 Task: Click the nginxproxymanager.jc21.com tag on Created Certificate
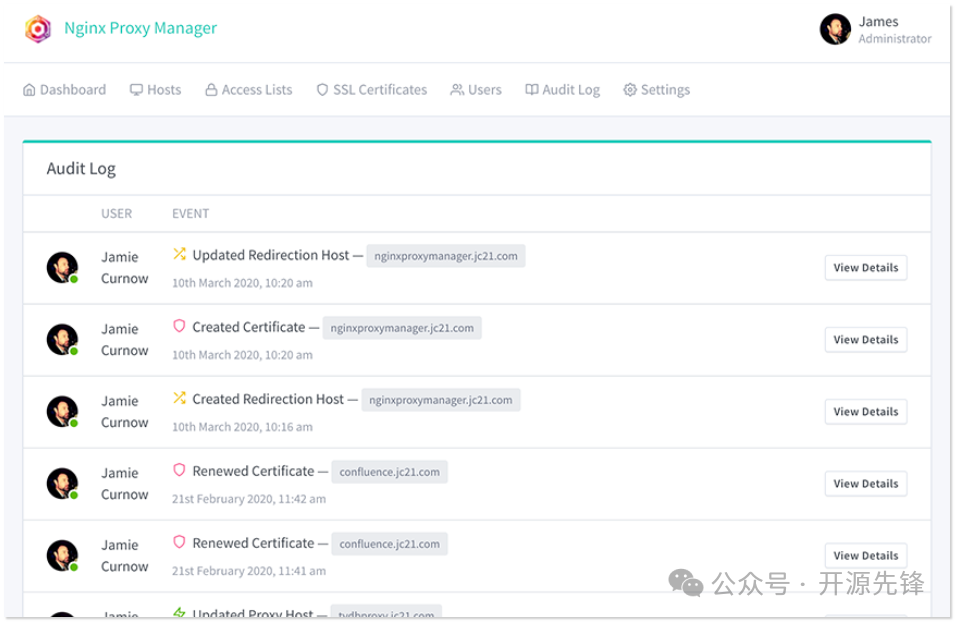(402, 328)
